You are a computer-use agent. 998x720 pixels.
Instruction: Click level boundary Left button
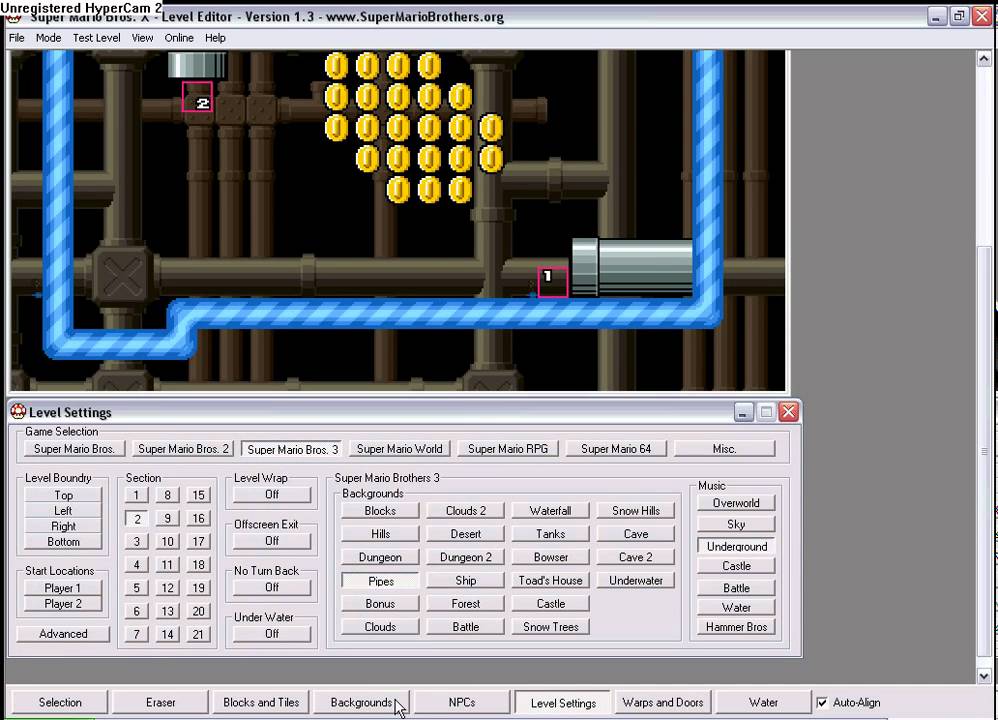(63, 511)
